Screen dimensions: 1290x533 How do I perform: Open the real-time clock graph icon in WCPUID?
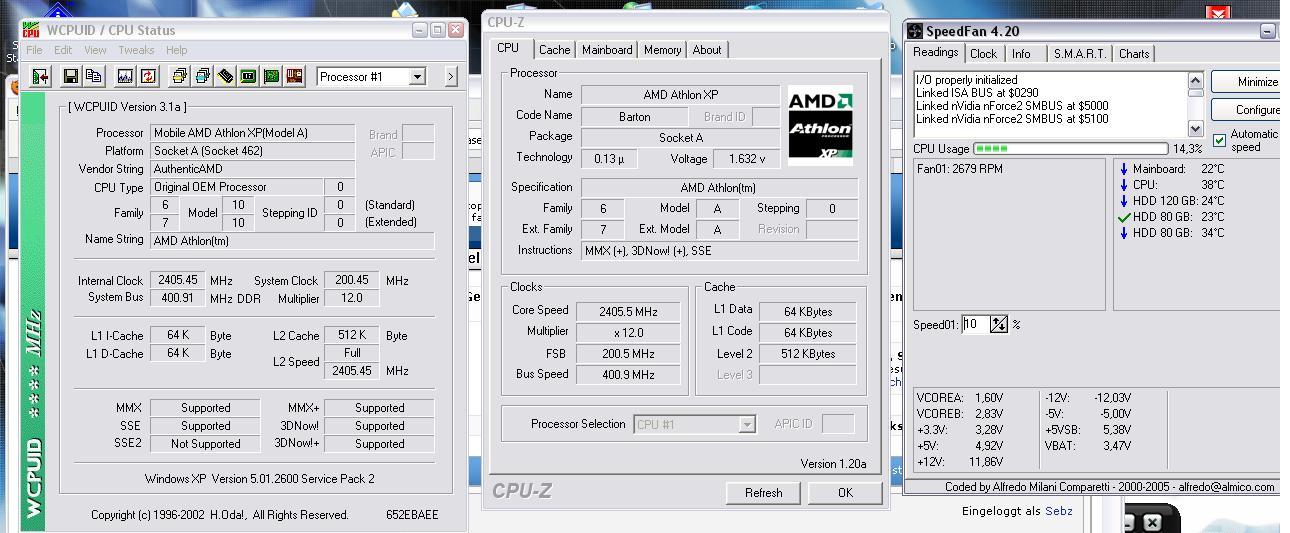coord(125,76)
